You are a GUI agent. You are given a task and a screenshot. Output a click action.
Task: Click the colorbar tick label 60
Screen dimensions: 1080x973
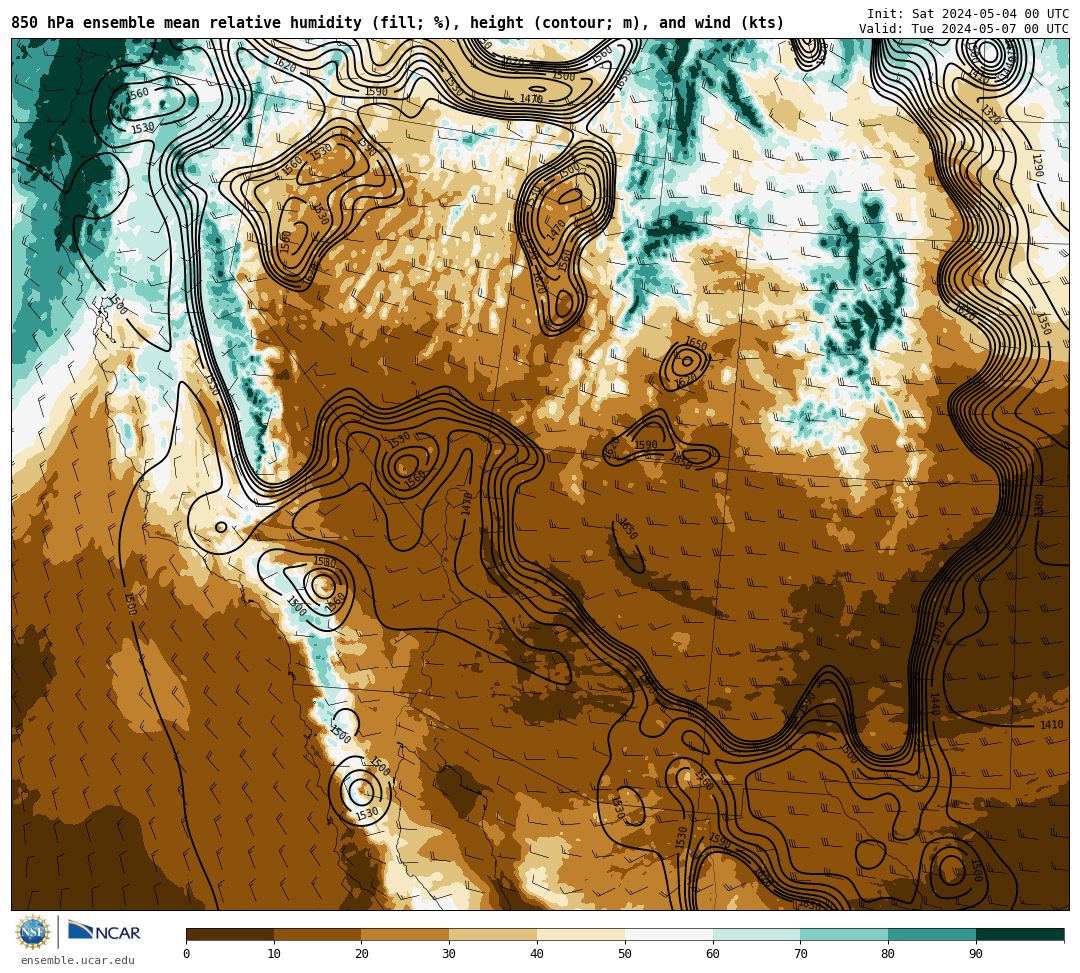tap(713, 954)
